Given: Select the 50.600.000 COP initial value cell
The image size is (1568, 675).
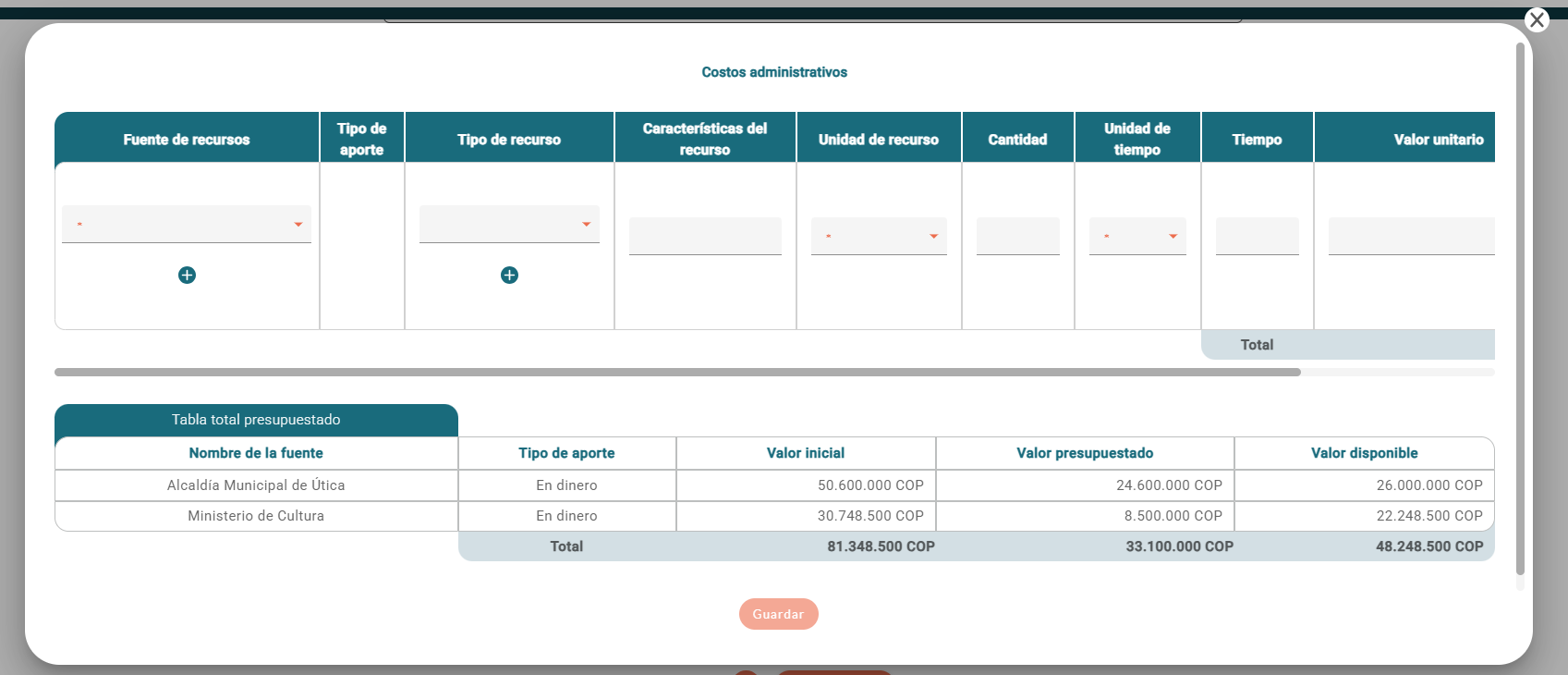Looking at the screenshot, I should (806, 485).
